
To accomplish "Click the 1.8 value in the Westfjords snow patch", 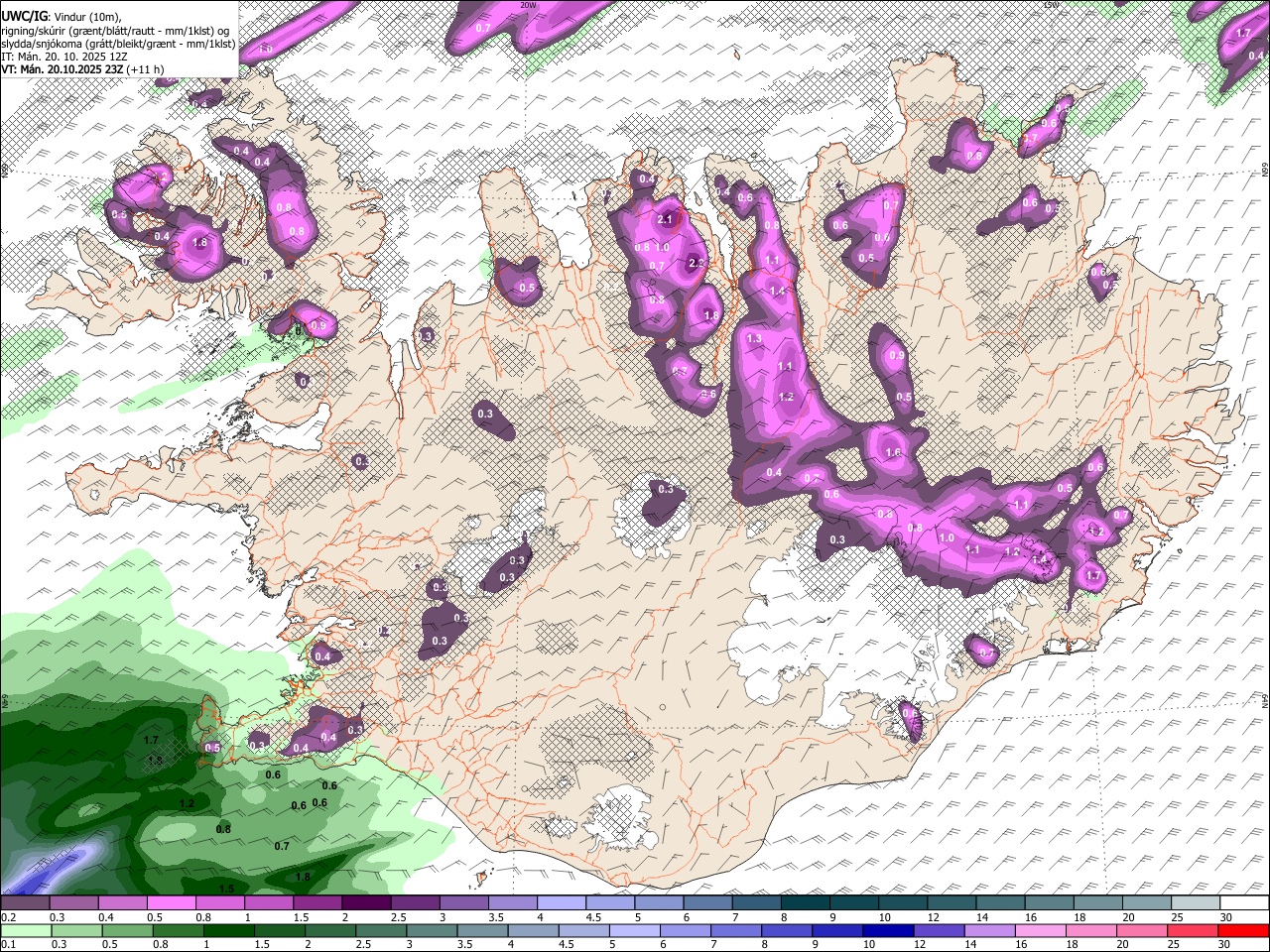I will tap(199, 242).
